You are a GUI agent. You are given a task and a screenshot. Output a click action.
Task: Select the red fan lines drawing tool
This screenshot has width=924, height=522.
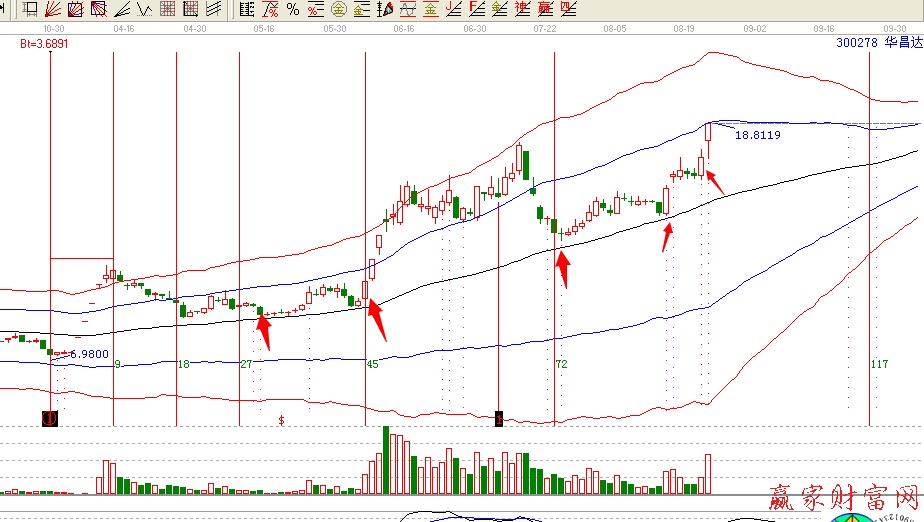point(53,10)
